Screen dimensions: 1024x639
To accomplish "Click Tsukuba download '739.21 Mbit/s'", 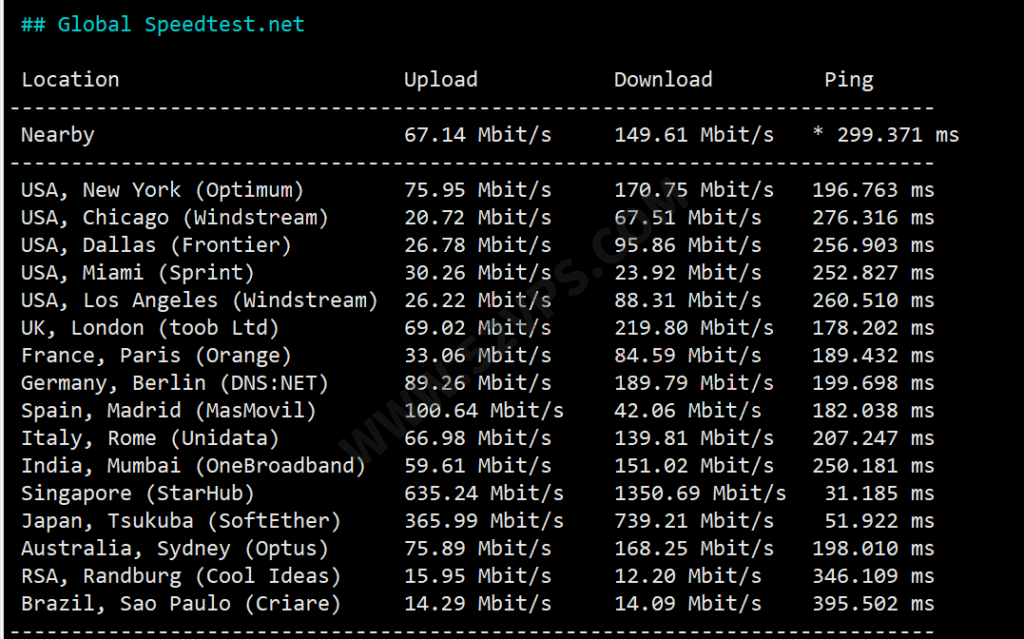I will click(694, 520).
